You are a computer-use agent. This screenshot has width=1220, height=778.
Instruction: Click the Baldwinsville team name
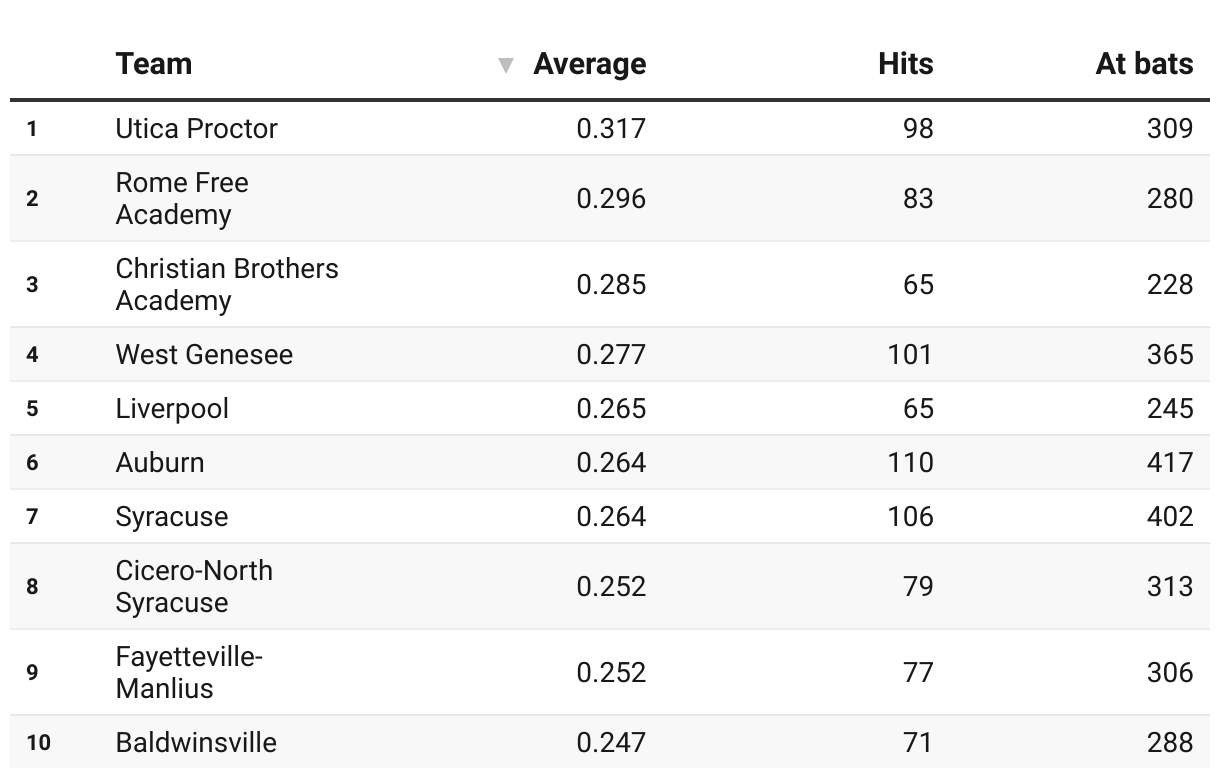[x=196, y=742]
